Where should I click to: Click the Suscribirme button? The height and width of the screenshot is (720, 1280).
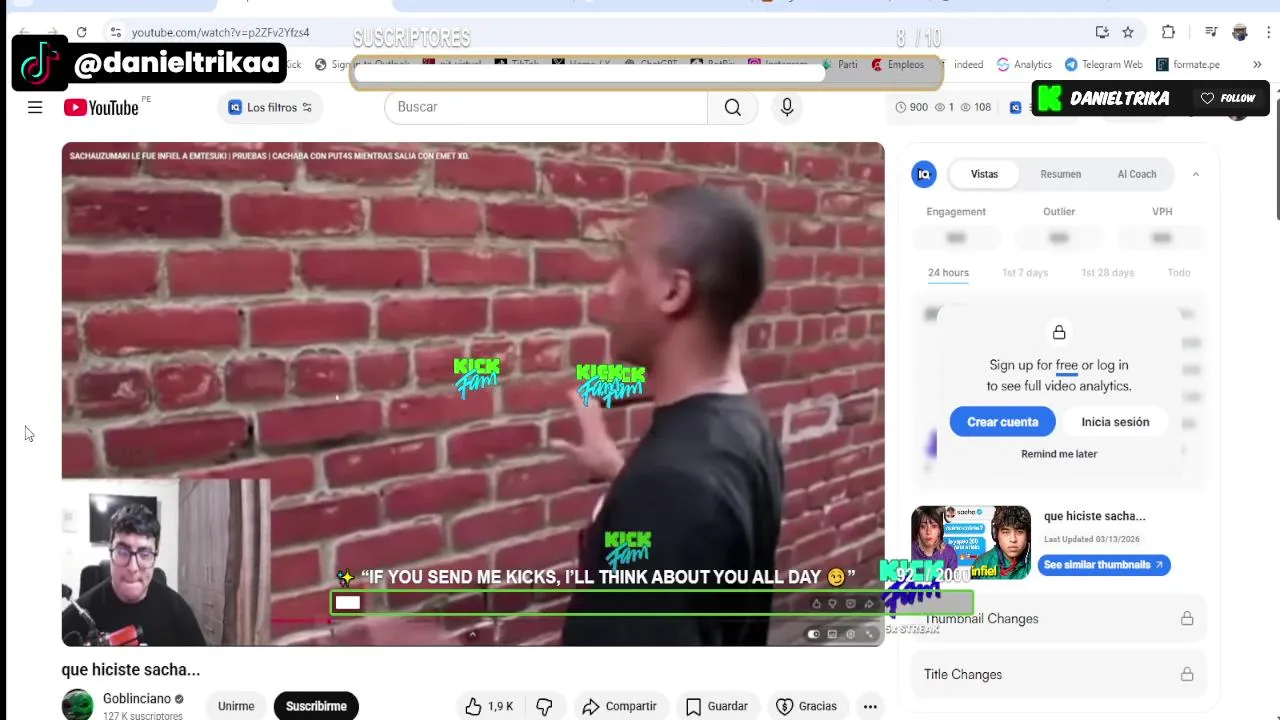(316, 706)
